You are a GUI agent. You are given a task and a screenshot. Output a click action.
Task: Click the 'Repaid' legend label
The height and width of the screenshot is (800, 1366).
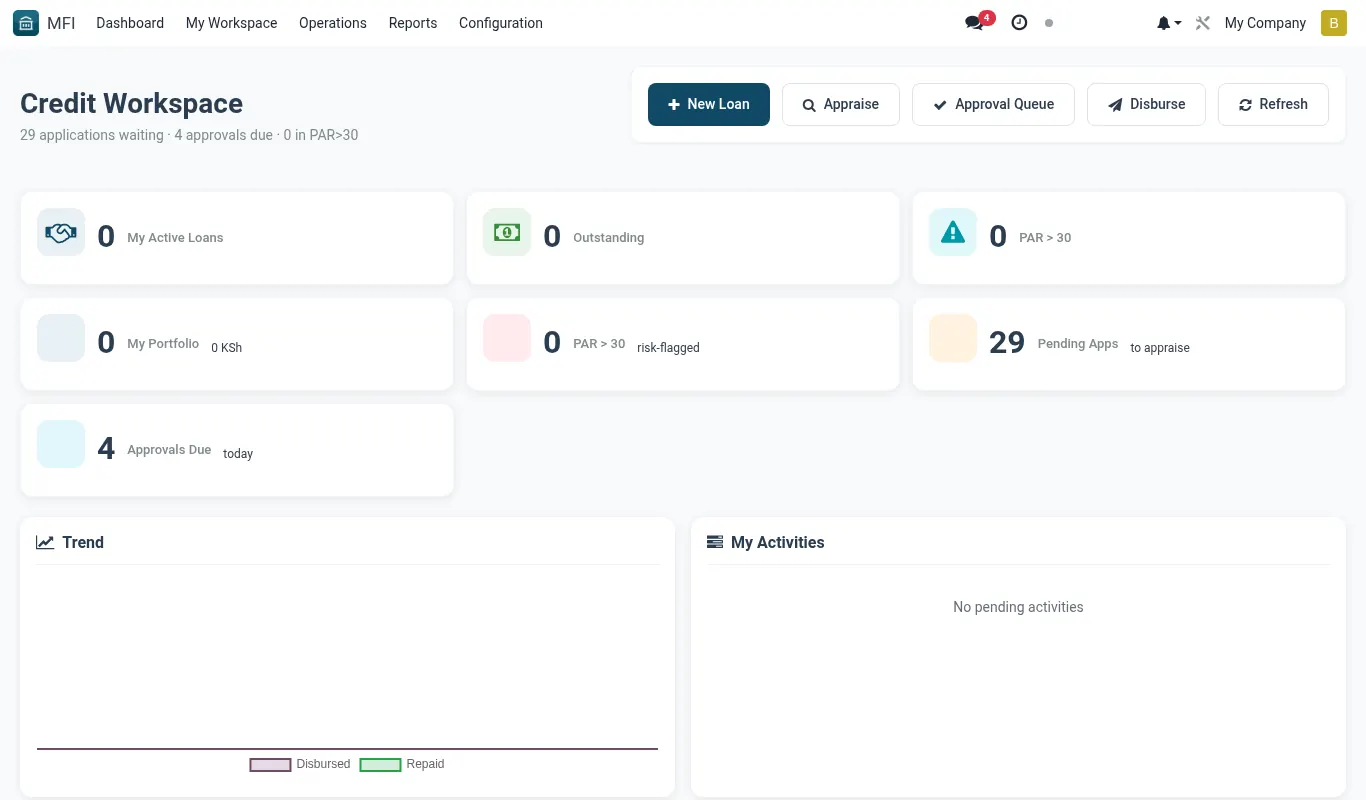(425, 764)
